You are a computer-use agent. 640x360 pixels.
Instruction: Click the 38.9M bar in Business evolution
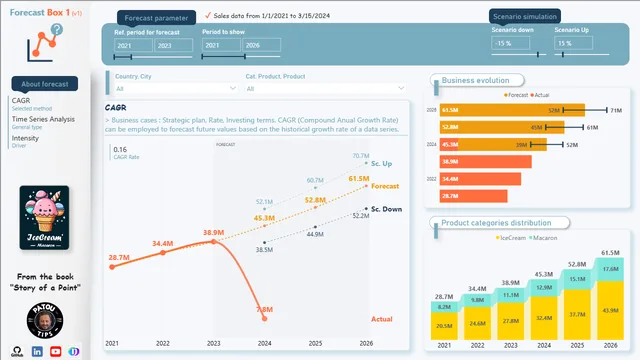coord(486,162)
